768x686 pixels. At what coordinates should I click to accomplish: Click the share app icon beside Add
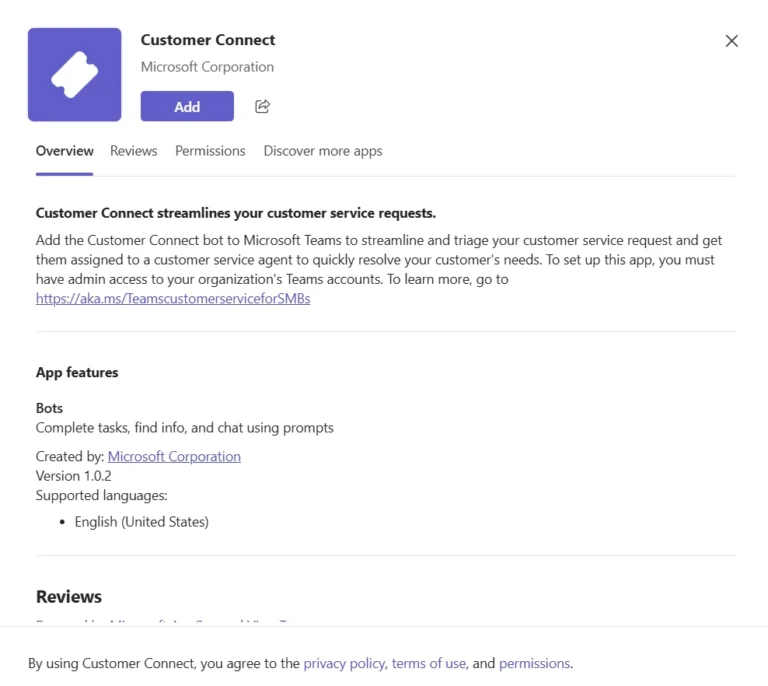pyautogui.click(x=263, y=106)
